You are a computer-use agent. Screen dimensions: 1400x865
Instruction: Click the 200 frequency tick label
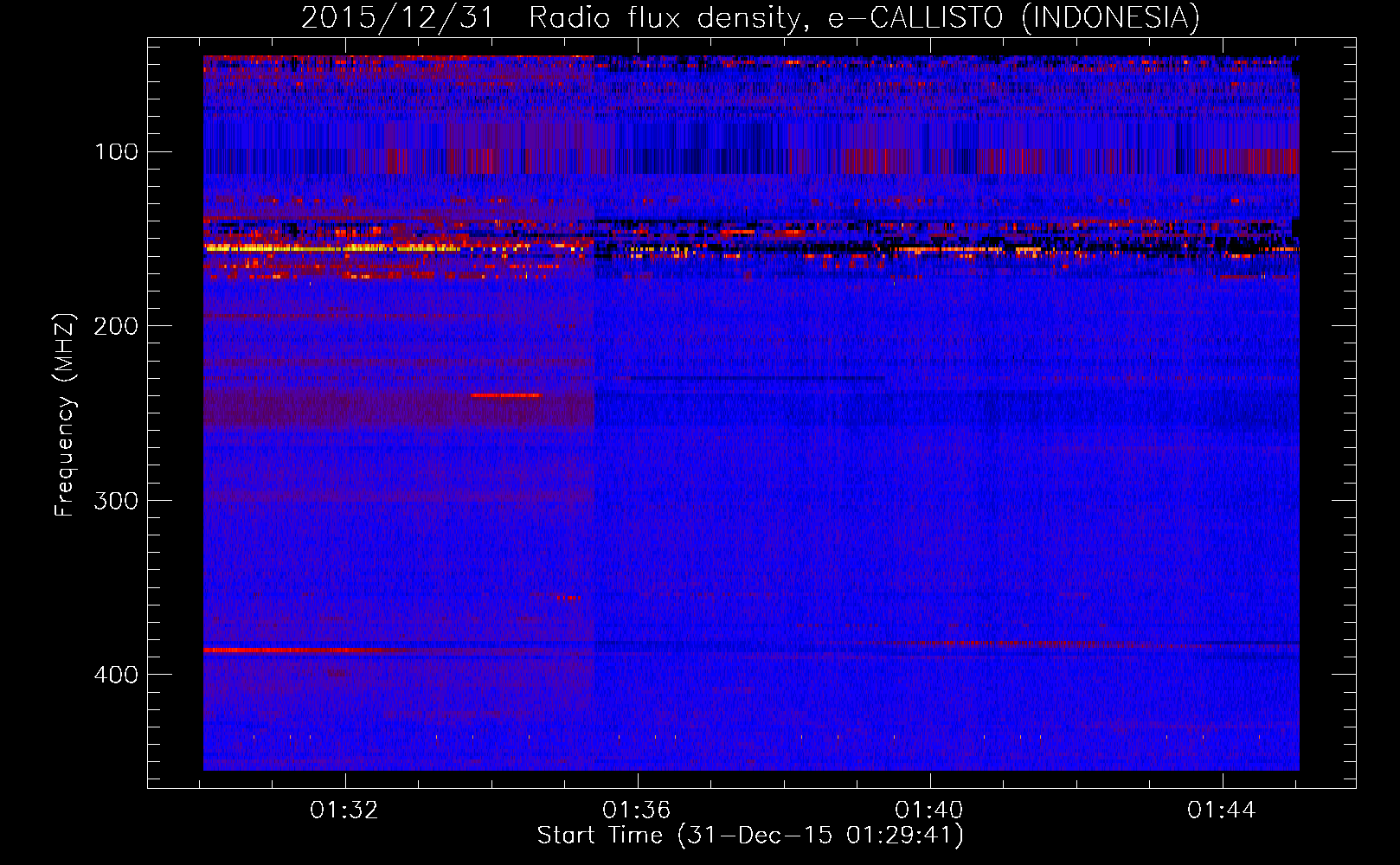click(116, 326)
